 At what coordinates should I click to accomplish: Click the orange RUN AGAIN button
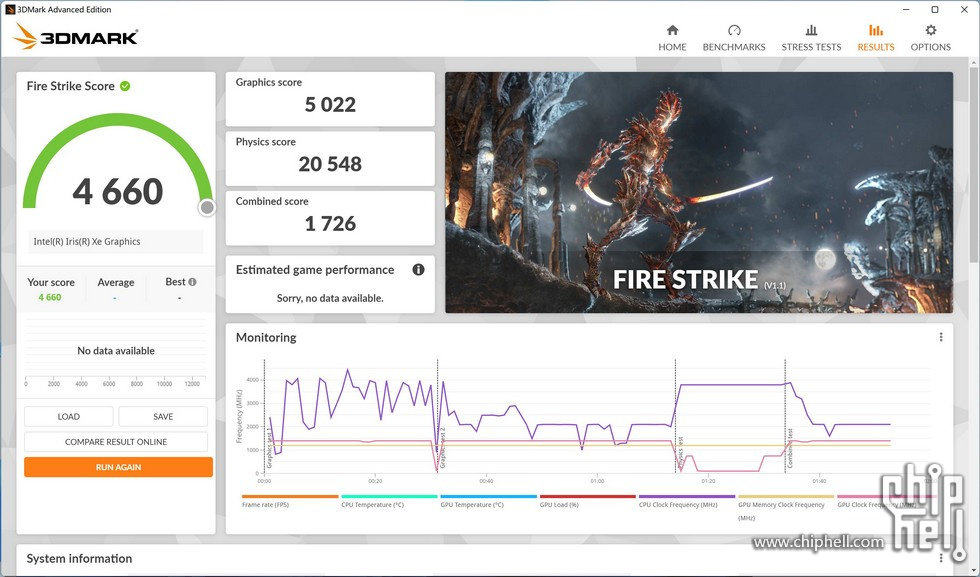coord(118,467)
